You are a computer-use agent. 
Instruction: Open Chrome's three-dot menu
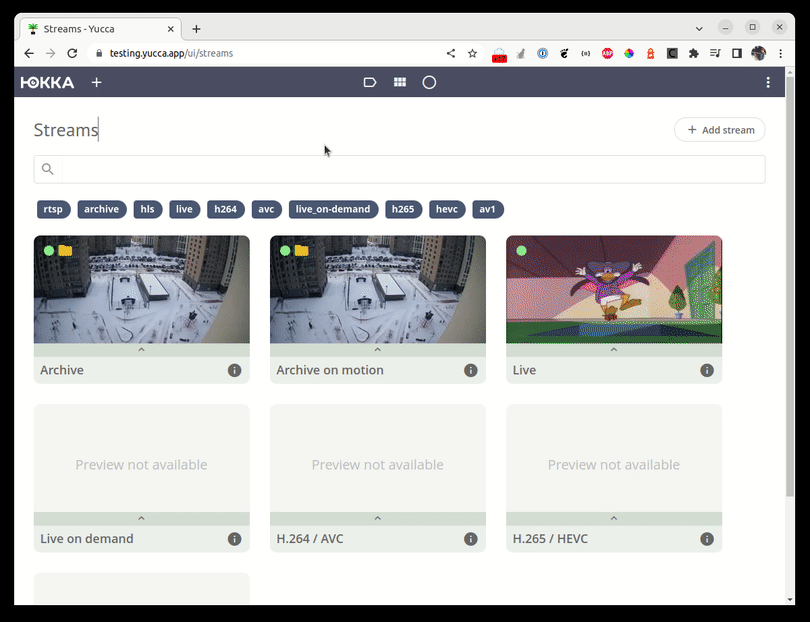tap(781, 53)
